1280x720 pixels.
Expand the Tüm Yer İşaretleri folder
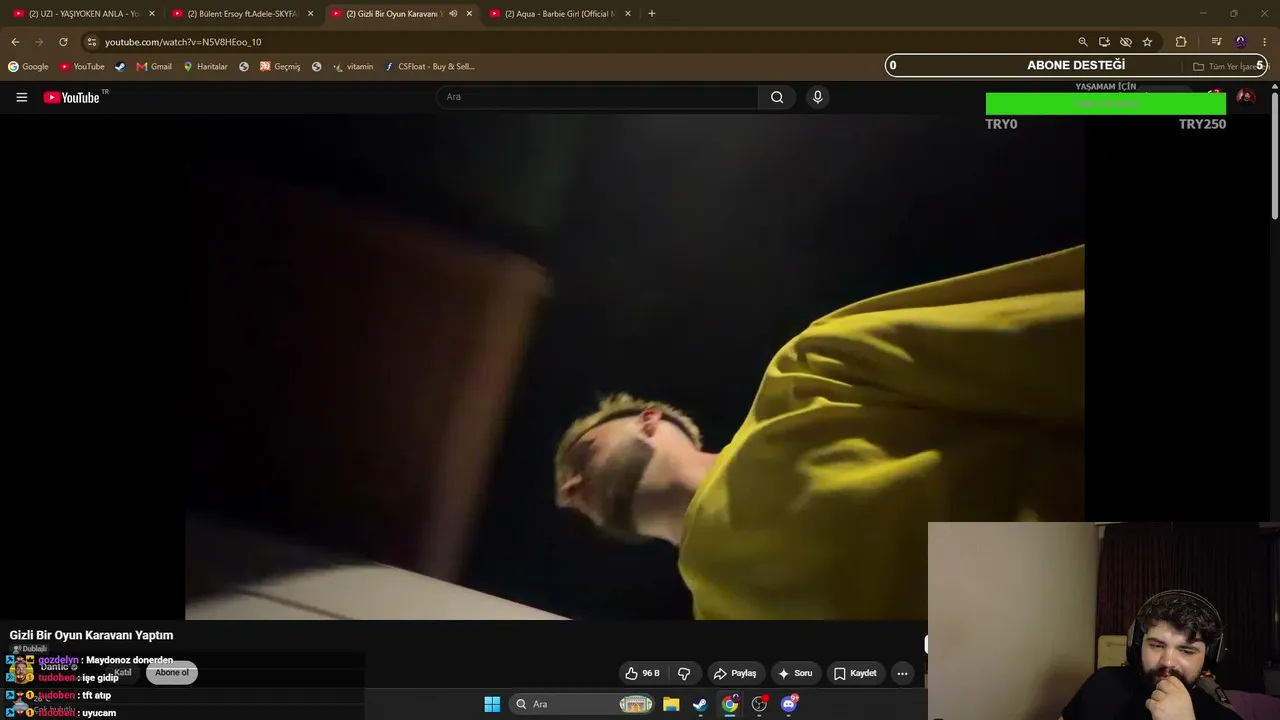click(1229, 67)
